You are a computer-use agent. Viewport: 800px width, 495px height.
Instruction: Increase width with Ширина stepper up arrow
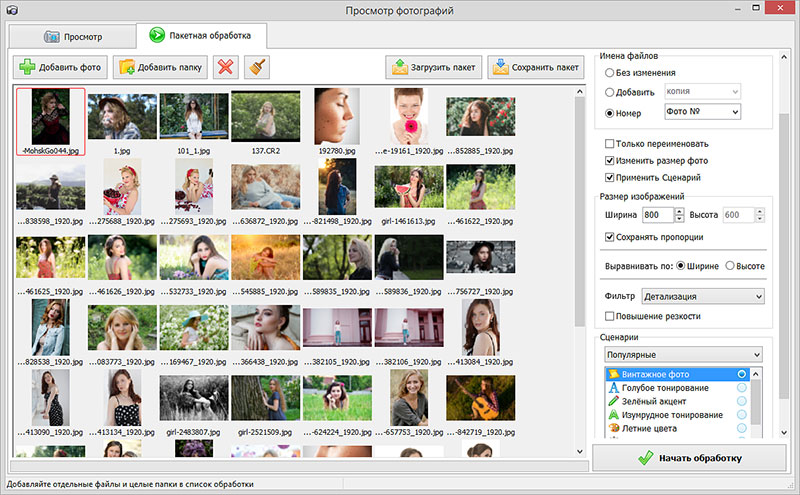[679, 211]
